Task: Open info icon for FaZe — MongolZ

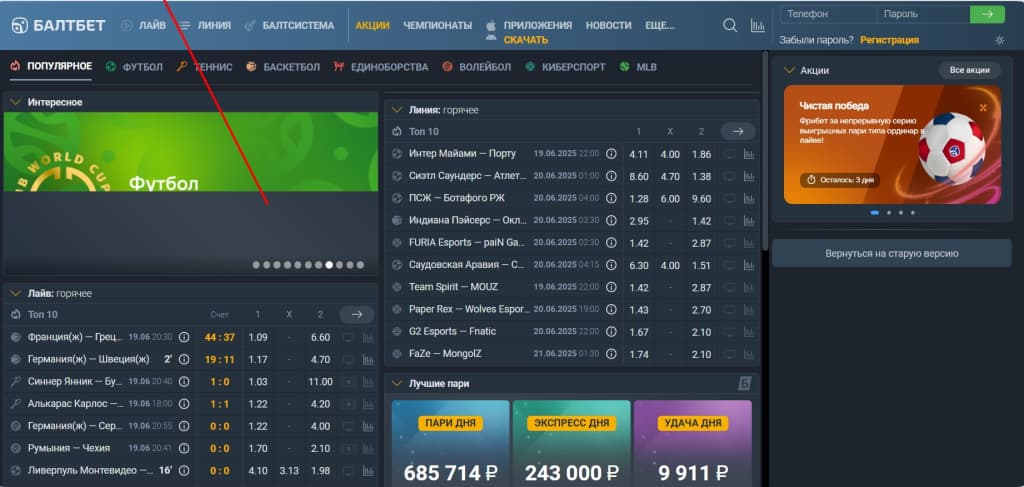Action: pyautogui.click(x=611, y=354)
